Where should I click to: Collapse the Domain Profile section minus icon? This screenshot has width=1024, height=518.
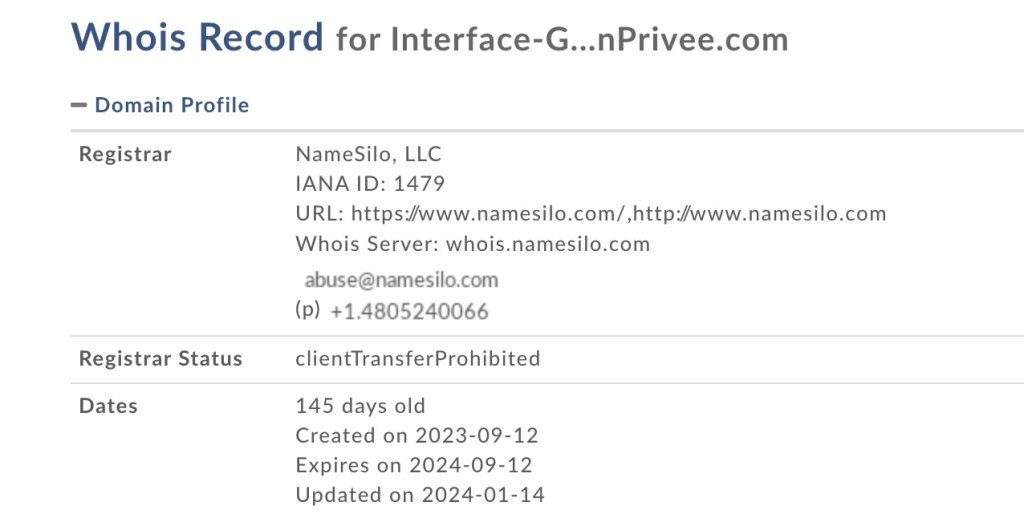[x=78, y=105]
